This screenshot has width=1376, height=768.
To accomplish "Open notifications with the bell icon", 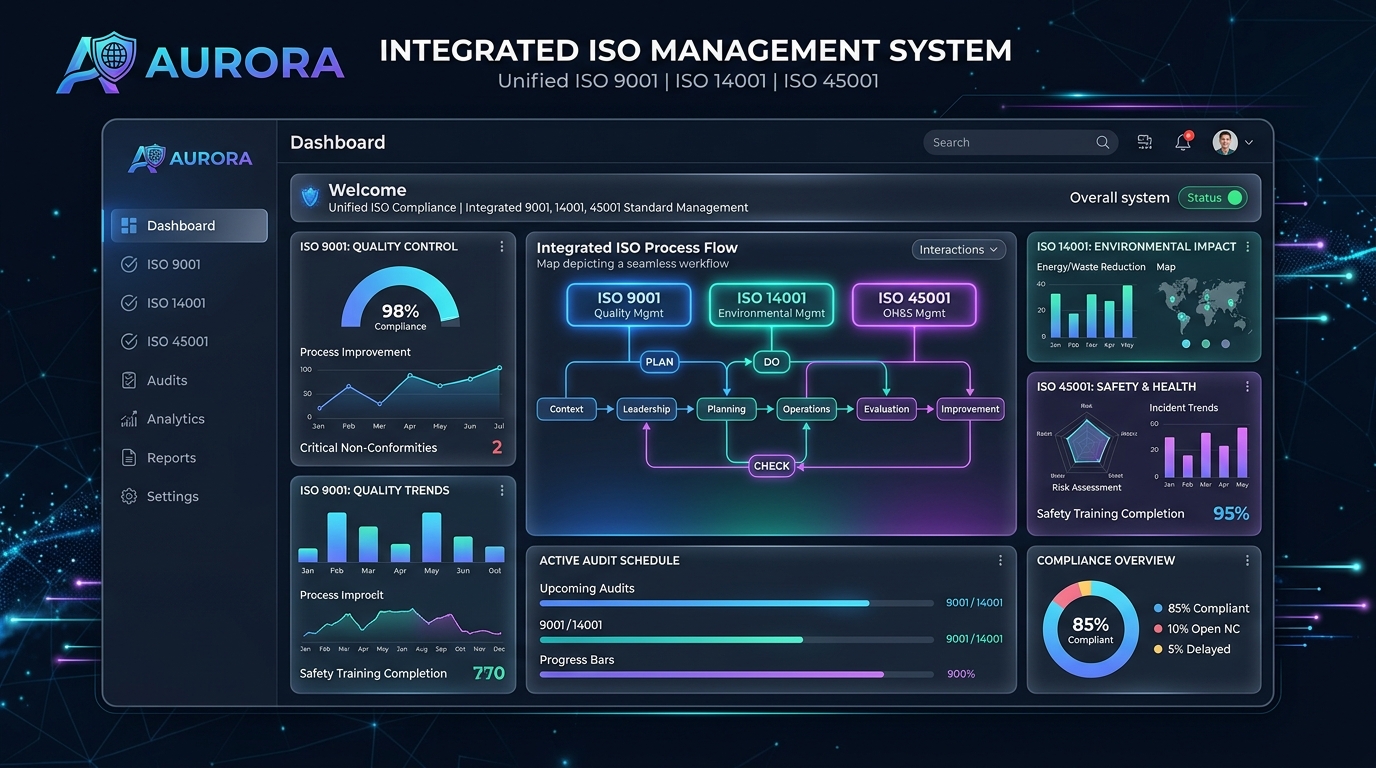I will coord(1183,142).
